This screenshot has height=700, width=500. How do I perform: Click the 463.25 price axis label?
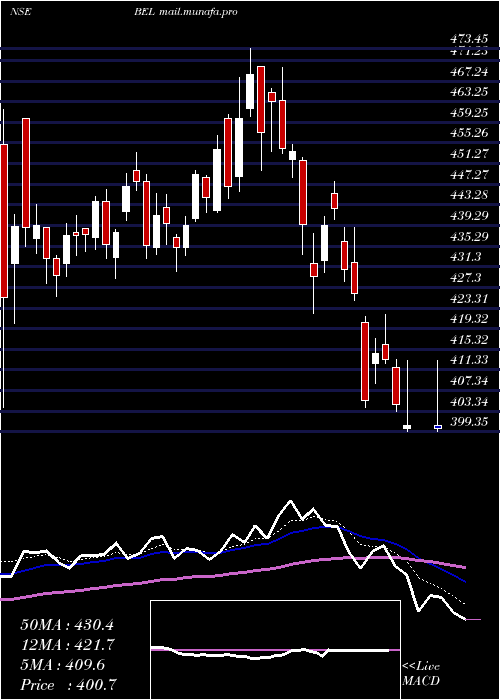[468, 92]
